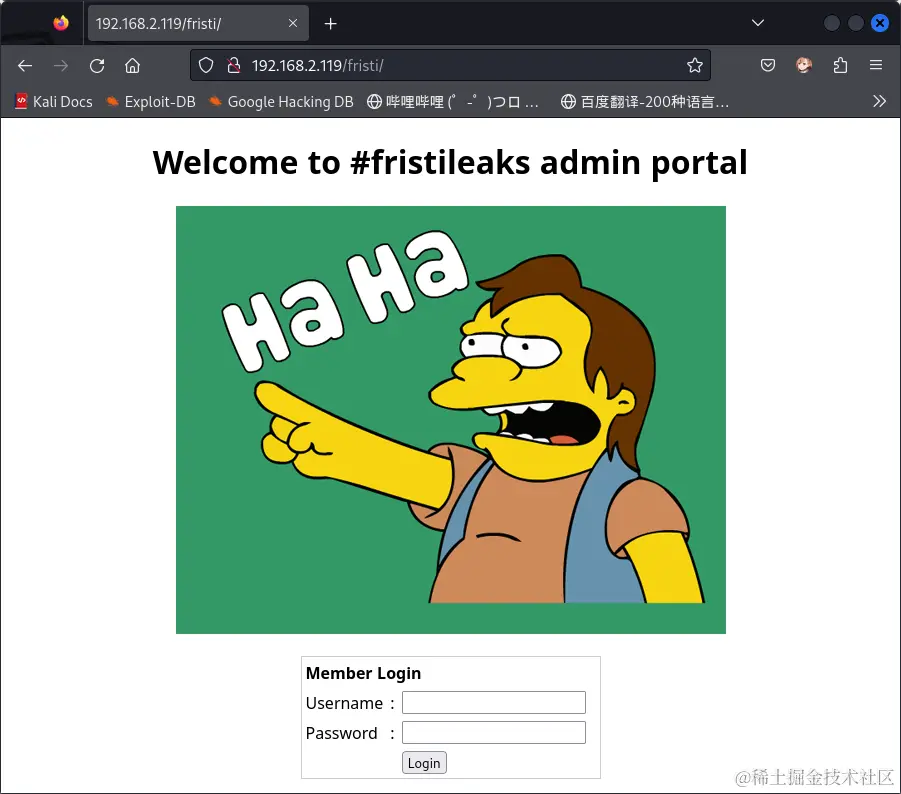Open the Firefox hamburger menu
The width and height of the screenshot is (901, 794).
876,65
